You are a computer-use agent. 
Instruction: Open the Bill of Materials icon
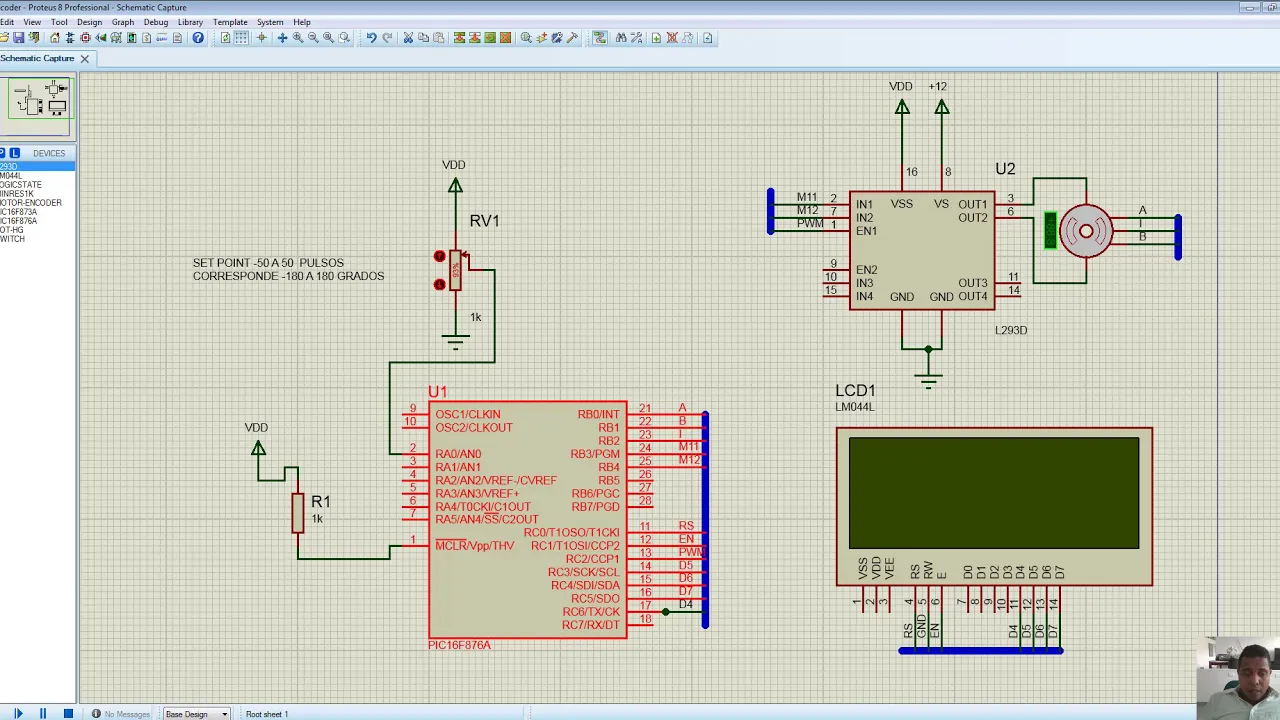click(x=146, y=38)
